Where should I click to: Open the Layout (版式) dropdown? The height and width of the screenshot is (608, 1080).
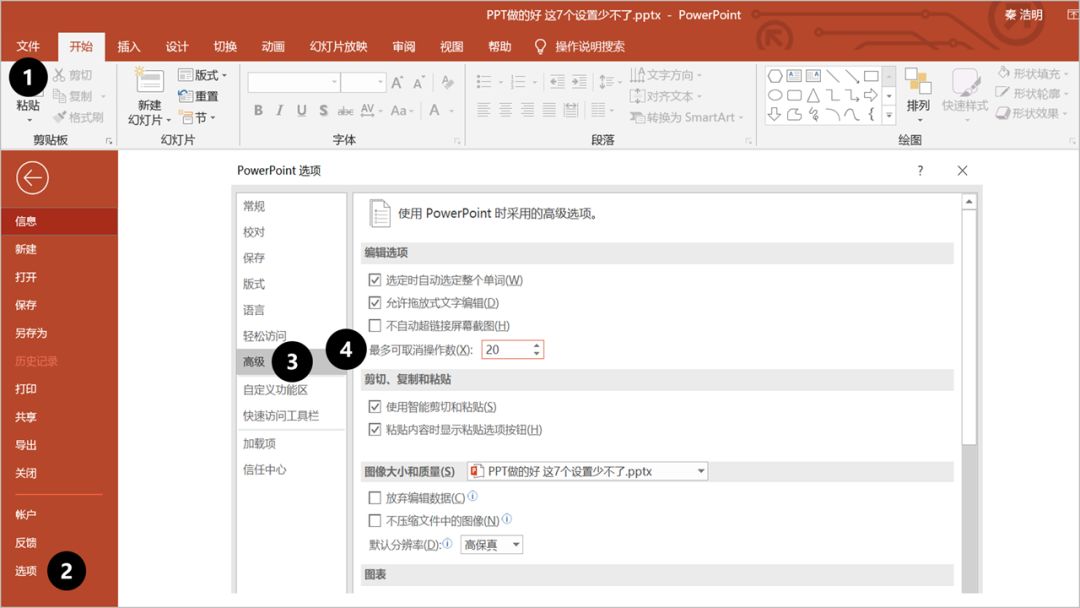(x=202, y=74)
